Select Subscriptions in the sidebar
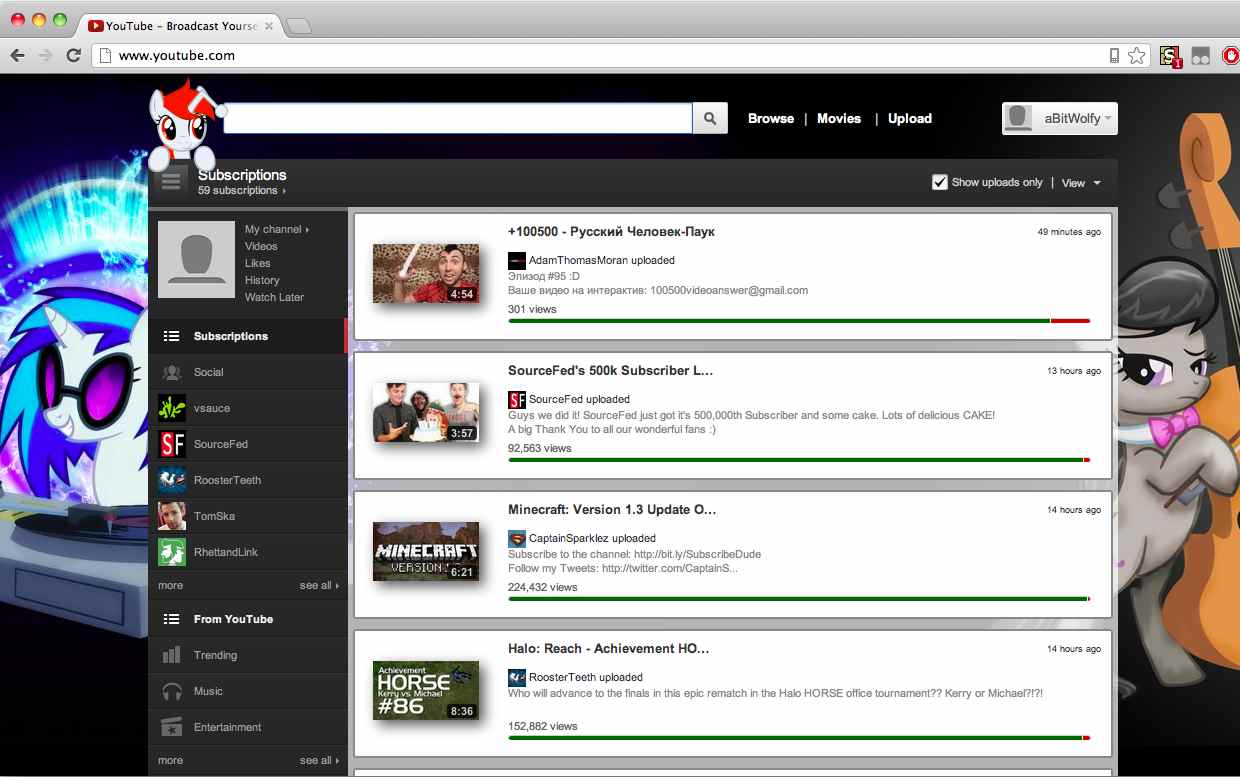Viewport: 1240px width, 777px height. 247,336
